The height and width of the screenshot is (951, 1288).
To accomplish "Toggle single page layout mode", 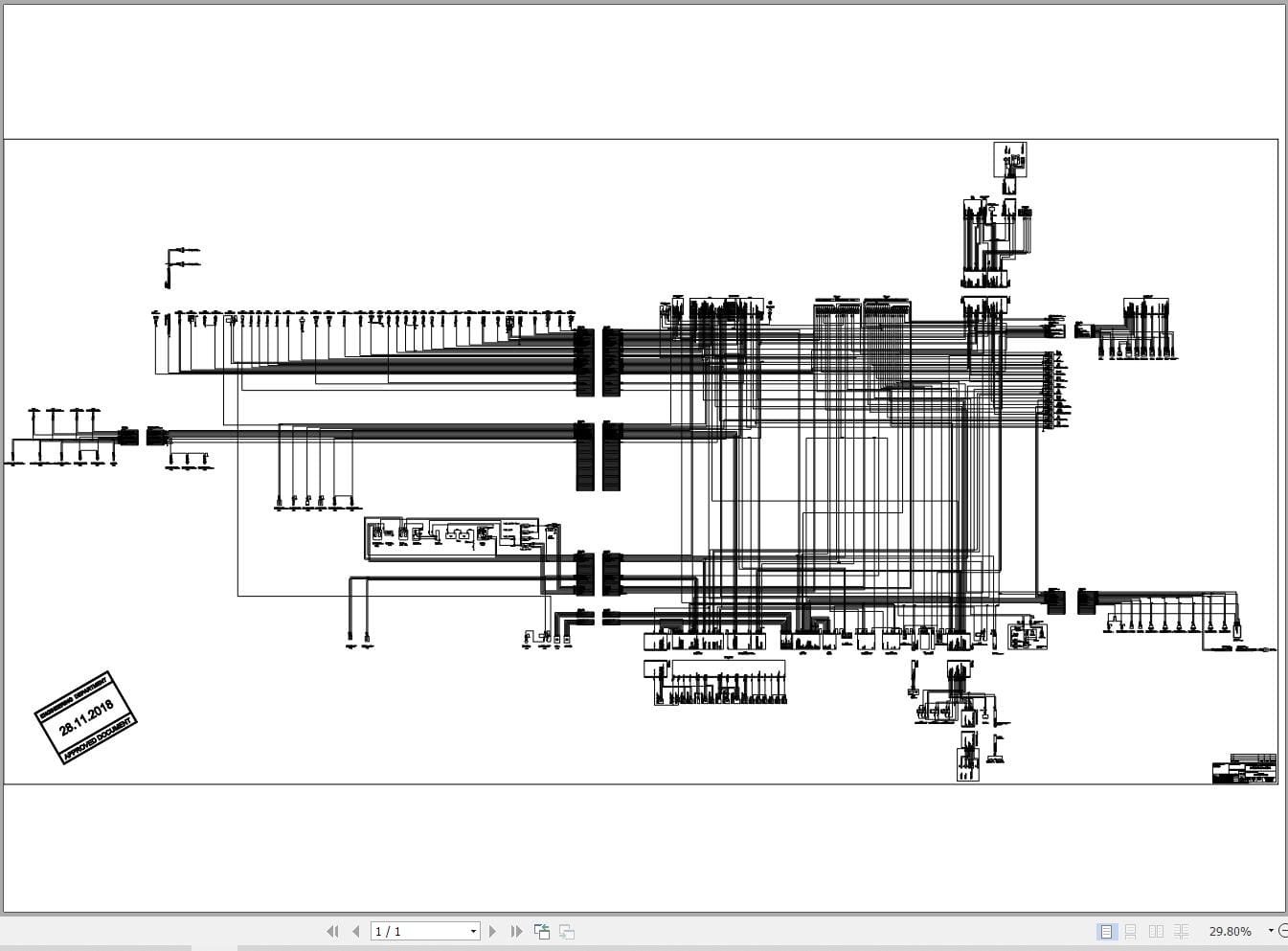I will pyautogui.click(x=1106, y=931).
